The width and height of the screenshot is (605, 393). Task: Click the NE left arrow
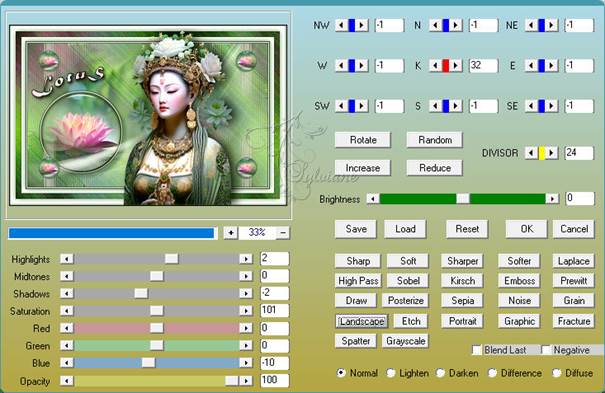531,25
